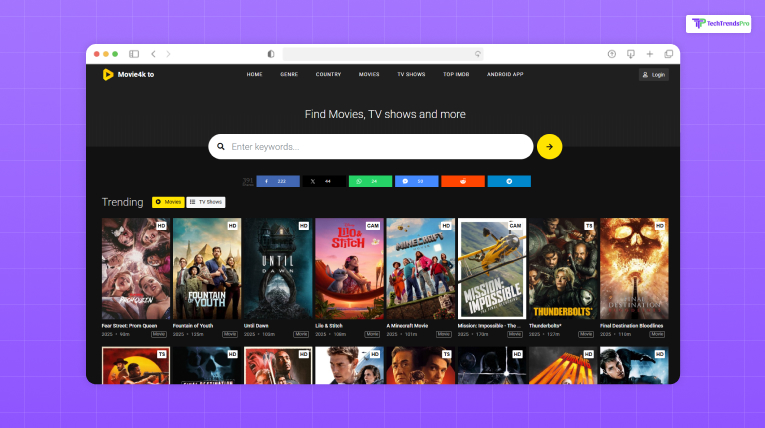Click the Until Dawn title link
This screenshot has height=428, width=765.
tap(256, 326)
